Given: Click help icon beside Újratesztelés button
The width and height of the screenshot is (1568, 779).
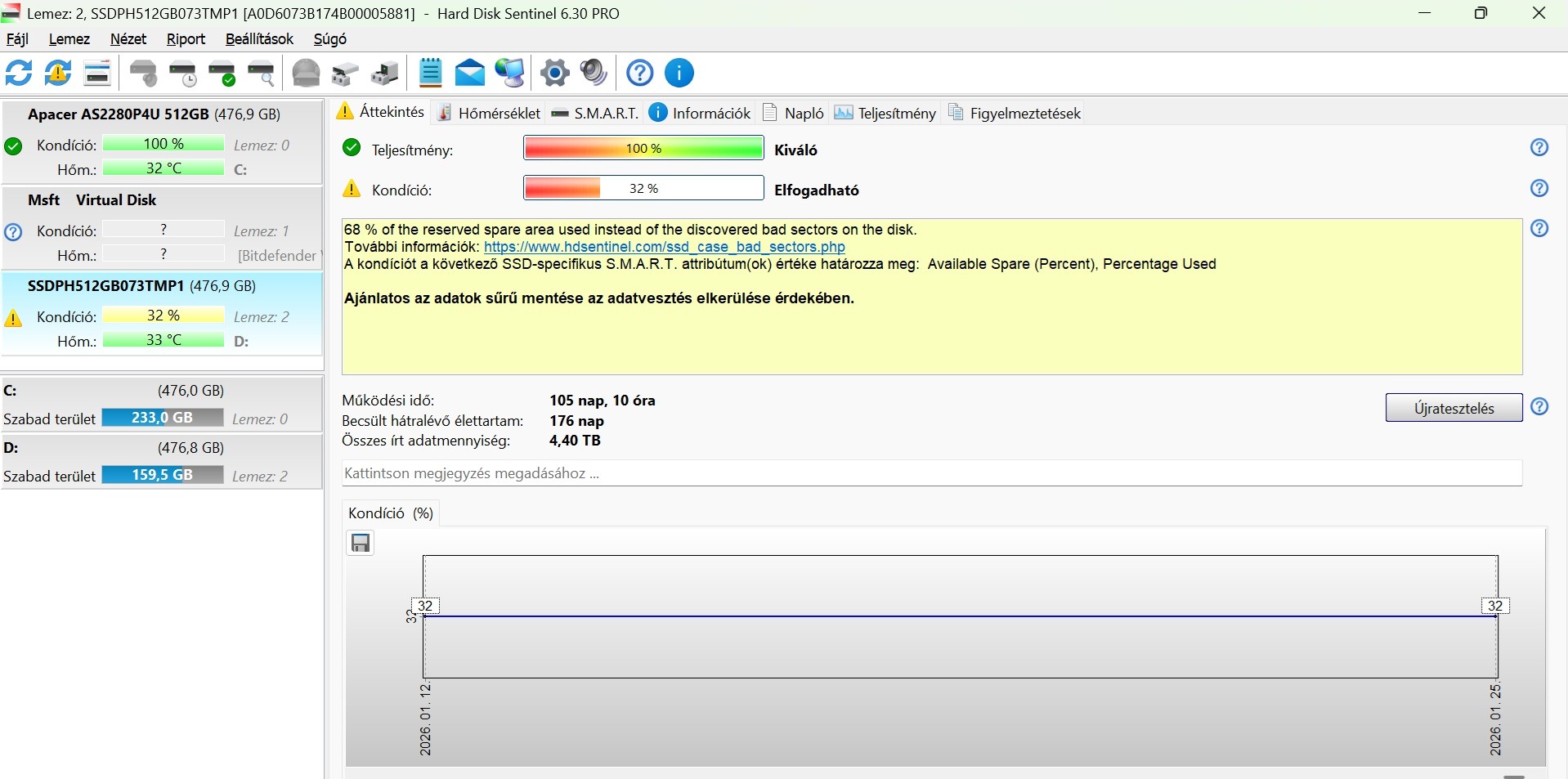Looking at the screenshot, I should pos(1539,406).
